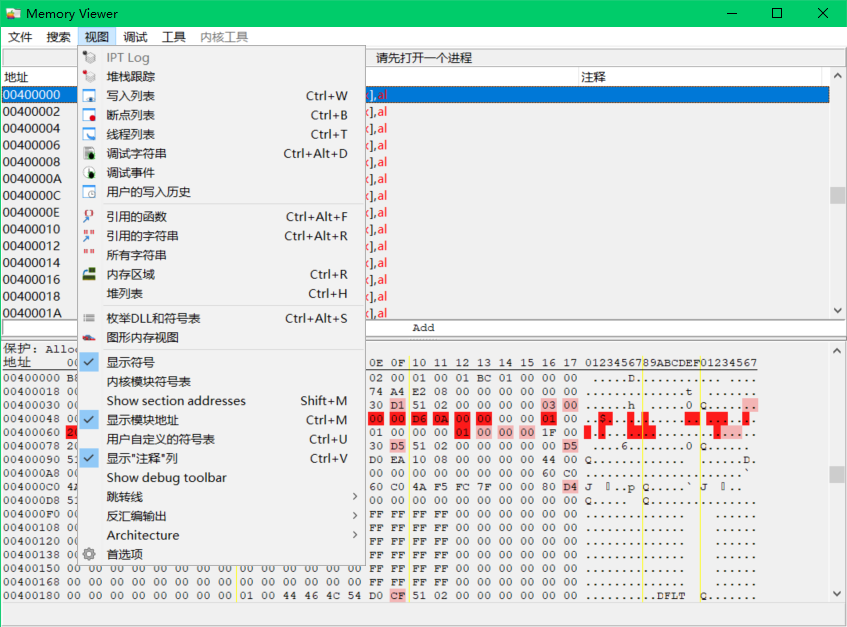Select disassembler row 0040000A

click(415, 179)
